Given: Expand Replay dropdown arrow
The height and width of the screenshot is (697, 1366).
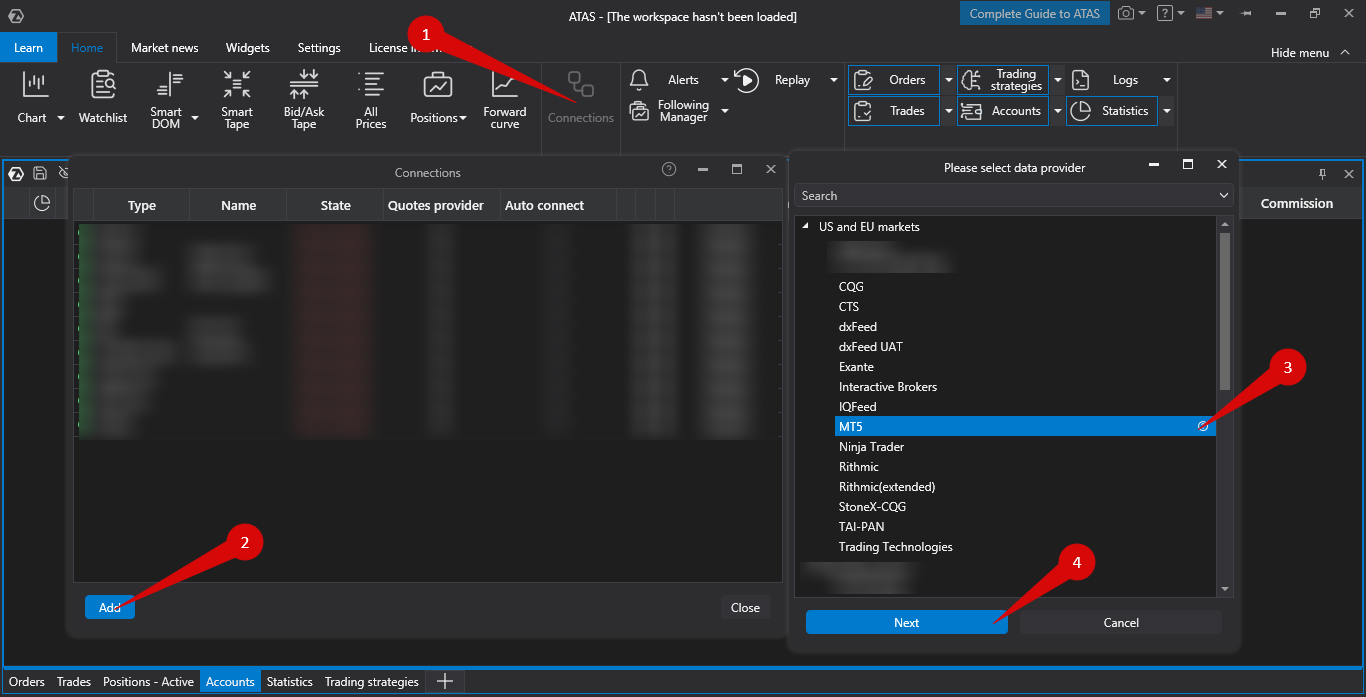Looking at the screenshot, I should [834, 80].
